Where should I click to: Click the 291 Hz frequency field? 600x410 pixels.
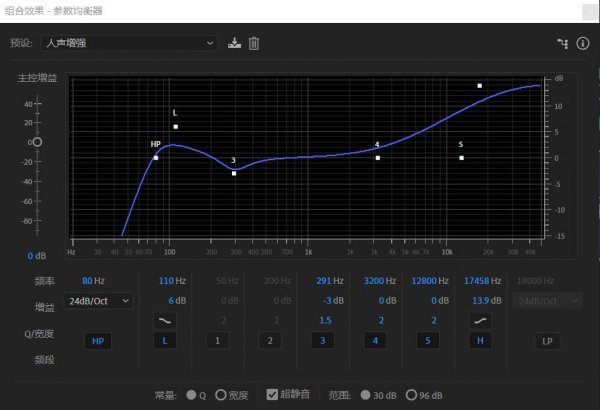(x=319, y=281)
